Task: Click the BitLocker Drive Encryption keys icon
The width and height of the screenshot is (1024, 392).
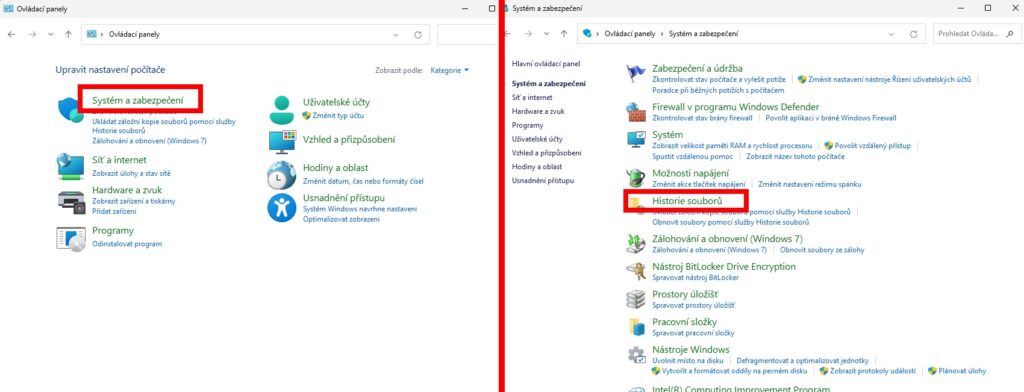Action: coord(635,270)
